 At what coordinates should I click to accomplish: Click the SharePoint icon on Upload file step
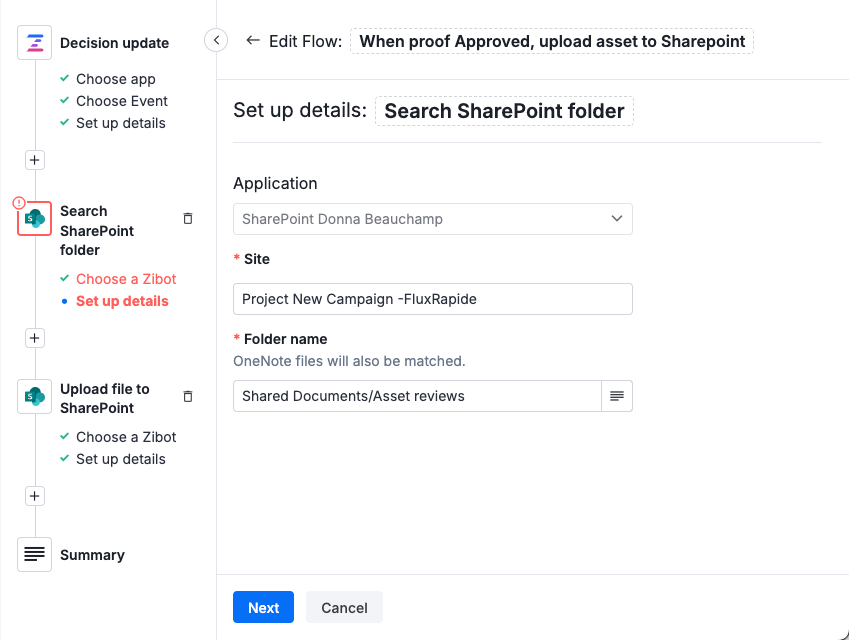point(34,396)
